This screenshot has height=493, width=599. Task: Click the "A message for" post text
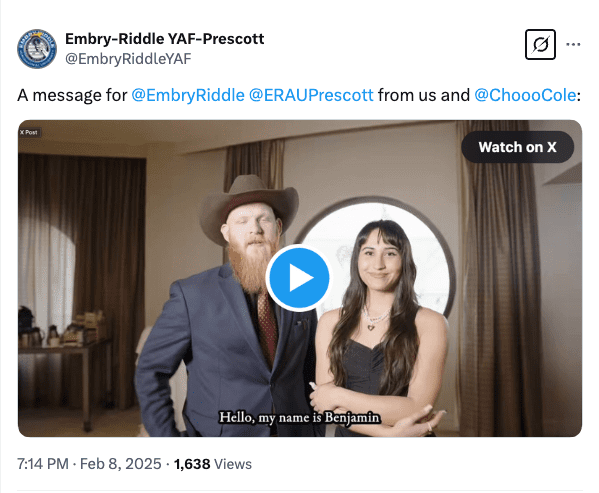(x=72, y=95)
